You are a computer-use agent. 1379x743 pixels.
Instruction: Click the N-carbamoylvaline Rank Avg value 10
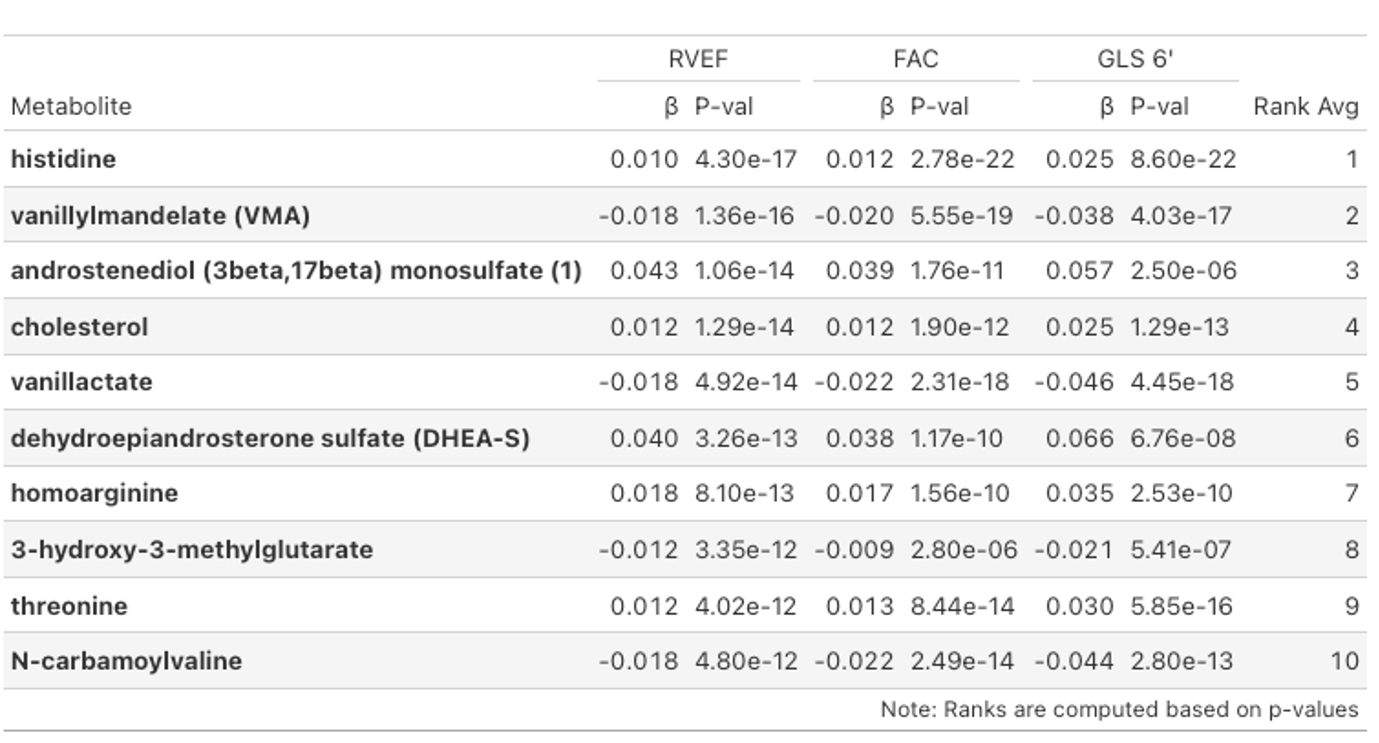click(x=1344, y=661)
